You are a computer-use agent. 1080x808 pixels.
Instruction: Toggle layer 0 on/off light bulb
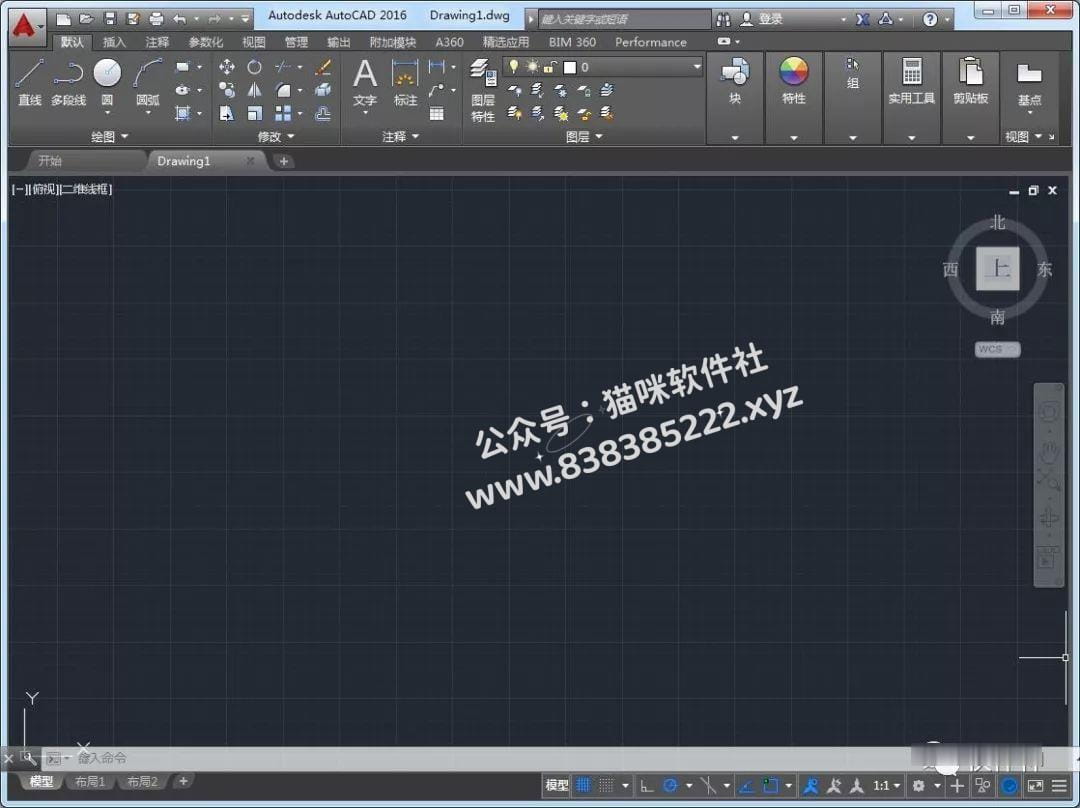click(513, 67)
